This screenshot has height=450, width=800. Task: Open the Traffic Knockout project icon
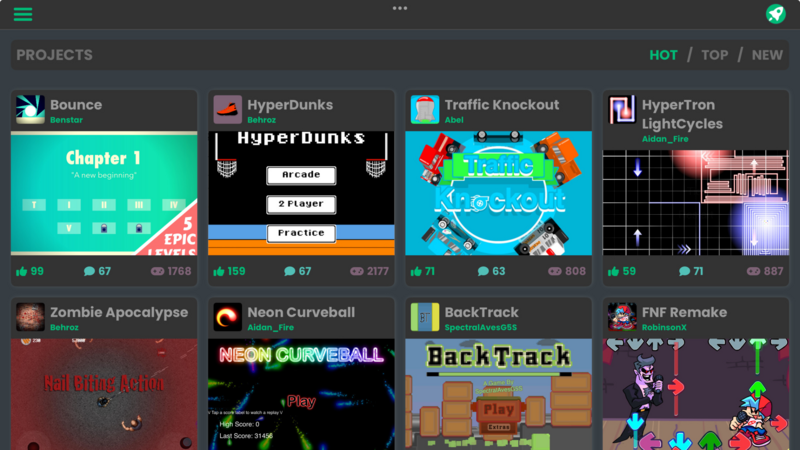pyautogui.click(x=425, y=109)
